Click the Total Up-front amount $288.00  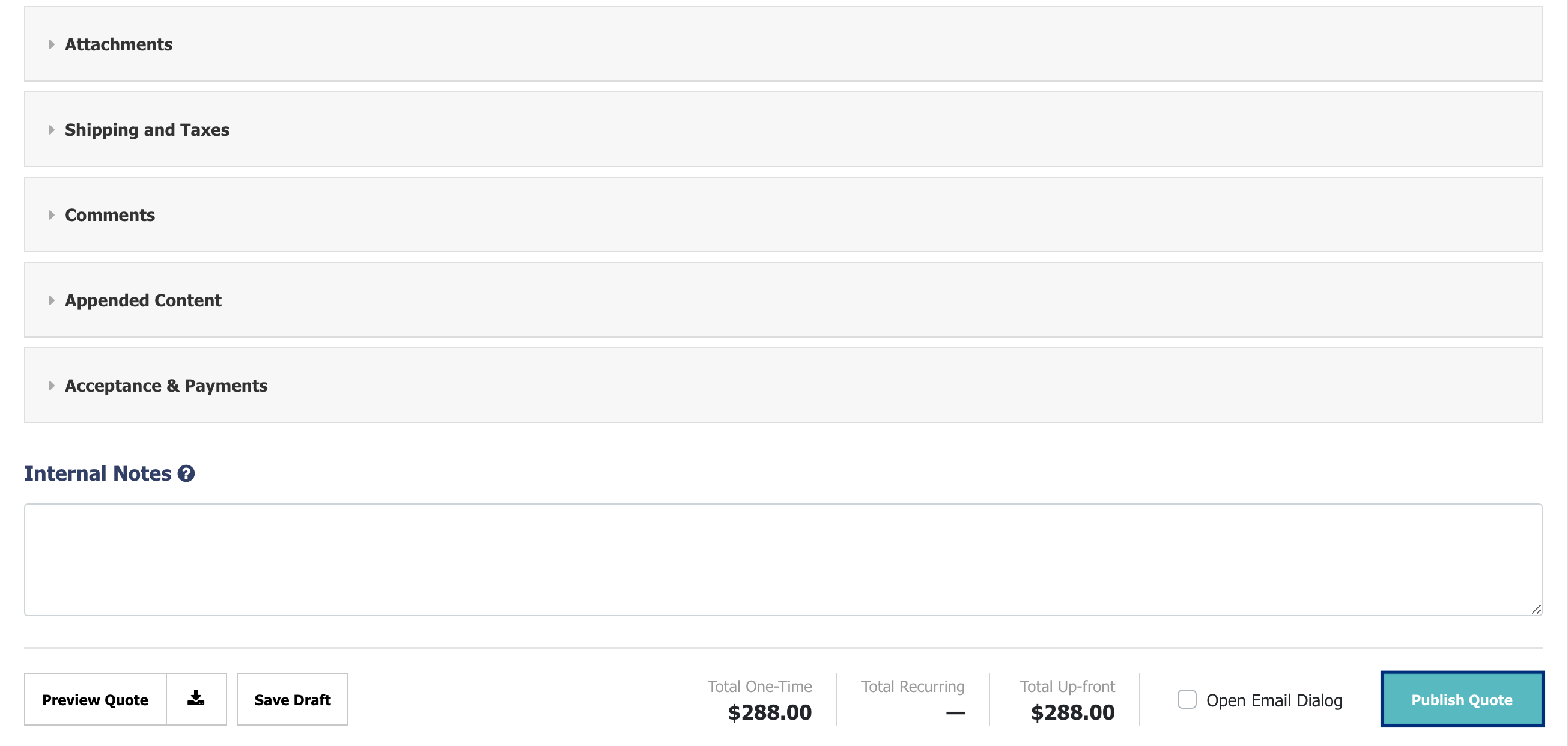(x=1072, y=712)
